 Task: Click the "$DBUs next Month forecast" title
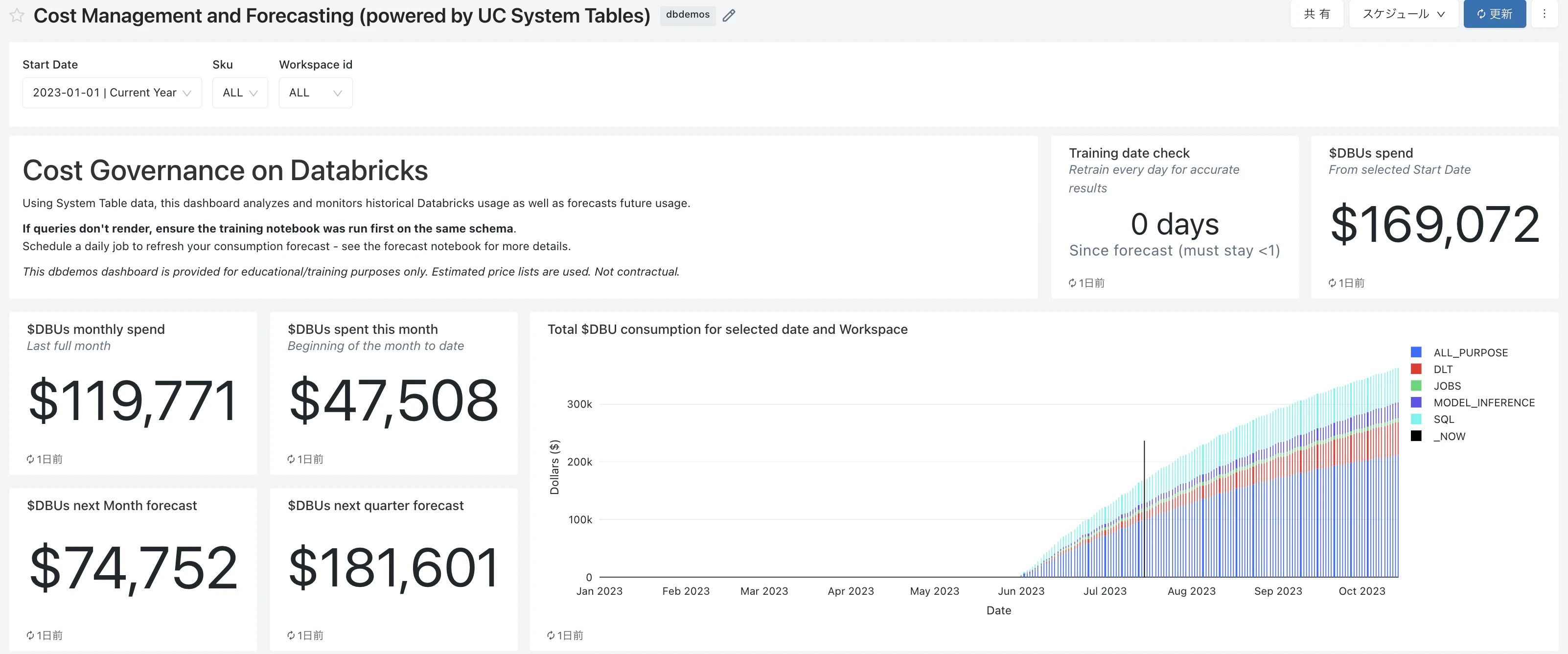tap(112, 505)
